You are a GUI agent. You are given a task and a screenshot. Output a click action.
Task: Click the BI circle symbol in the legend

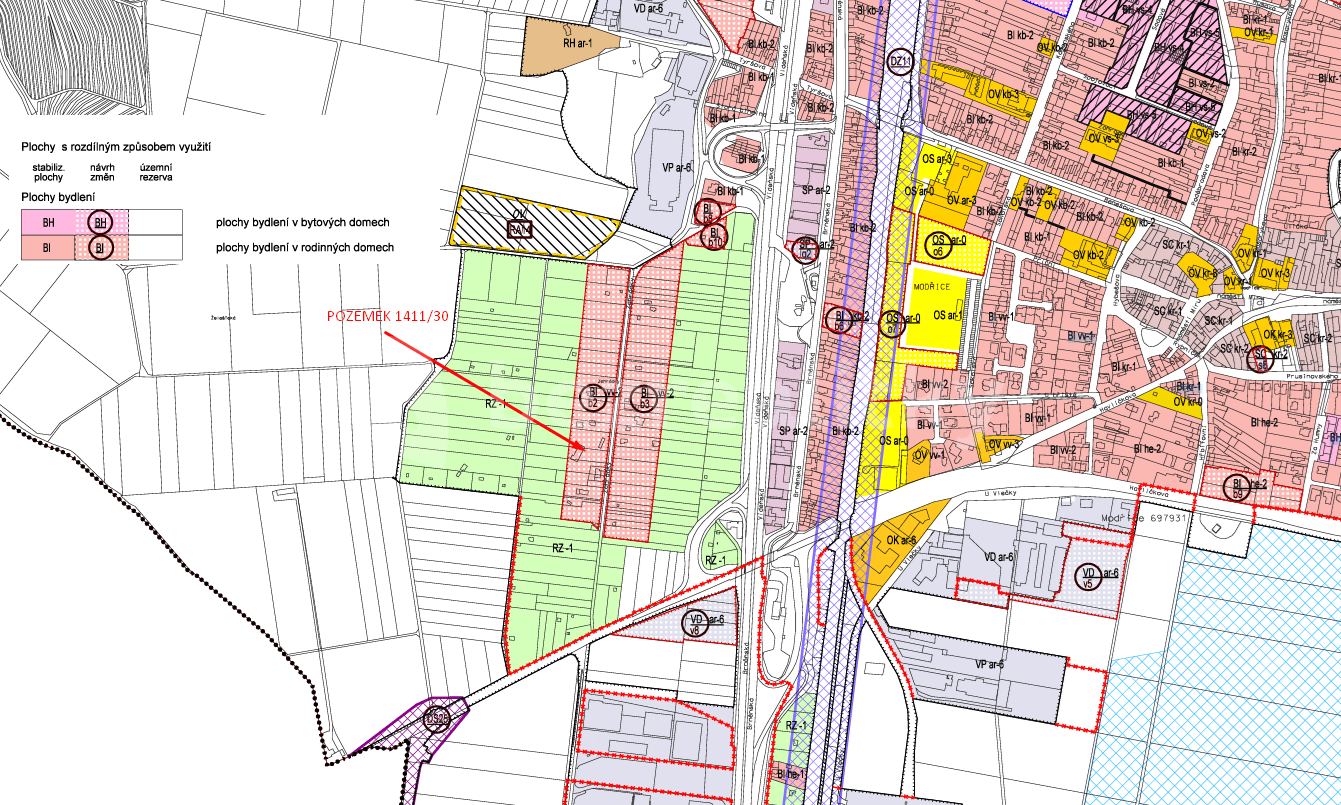click(100, 247)
